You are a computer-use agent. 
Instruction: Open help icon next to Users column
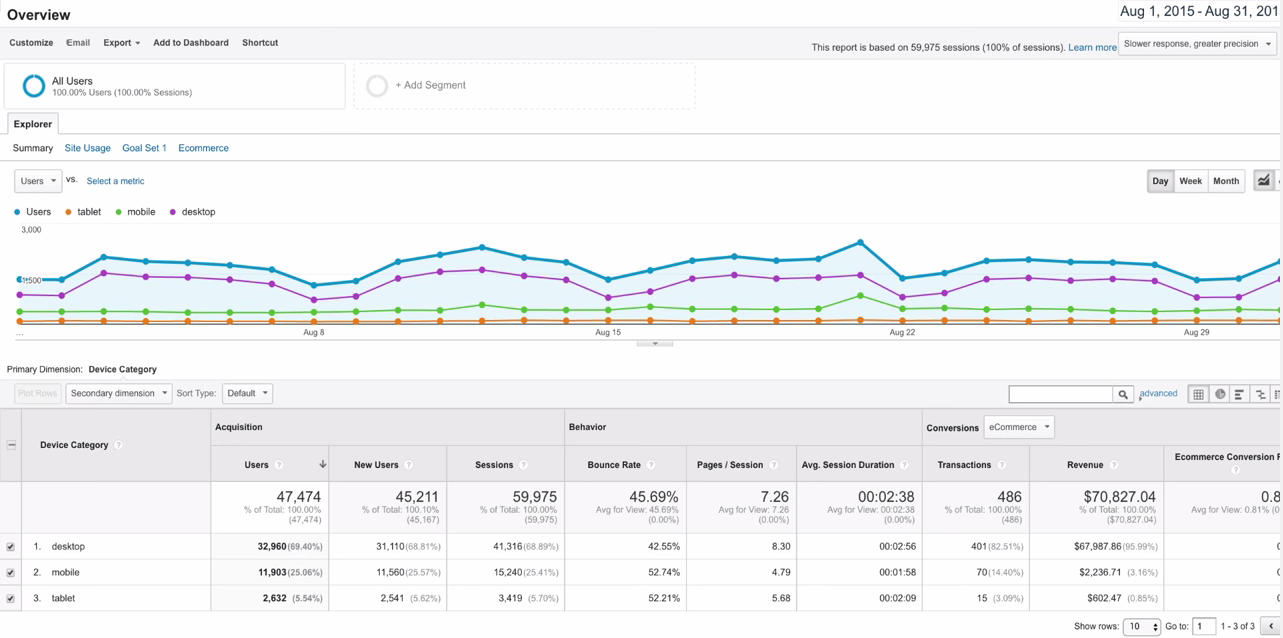(x=279, y=465)
